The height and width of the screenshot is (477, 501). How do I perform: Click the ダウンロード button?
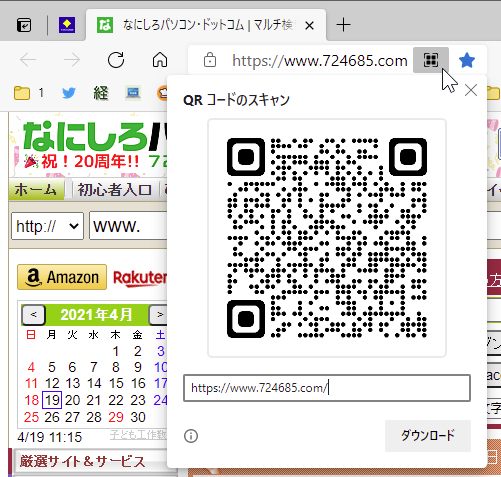tap(428, 436)
